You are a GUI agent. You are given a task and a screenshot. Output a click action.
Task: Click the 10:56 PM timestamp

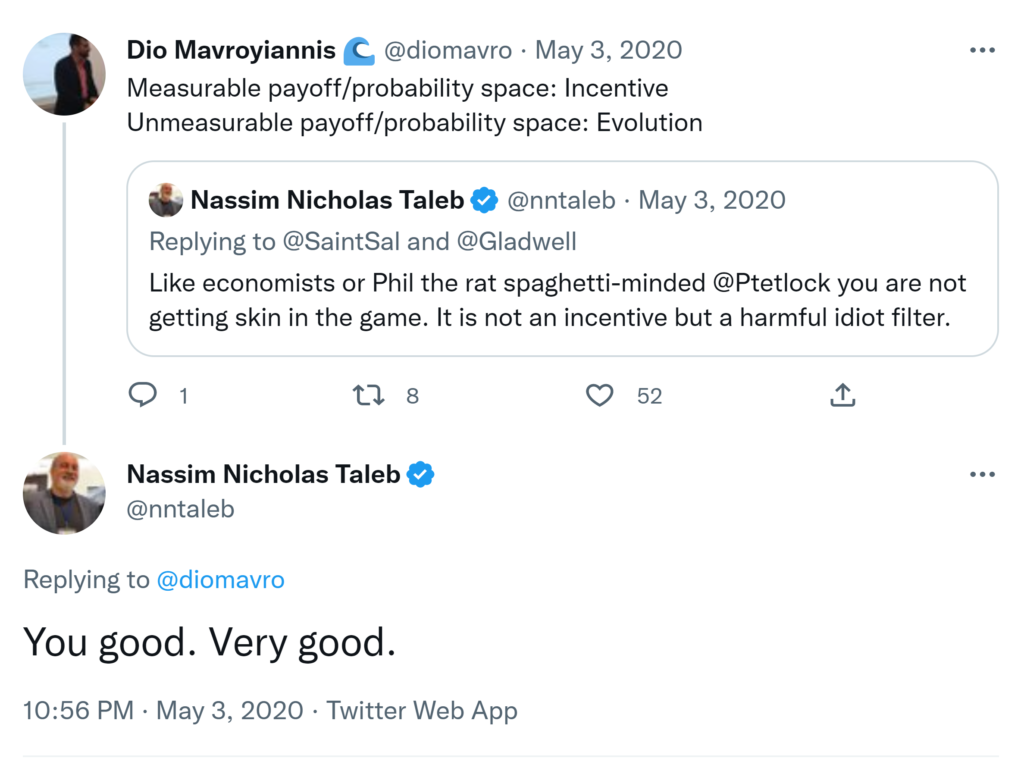pyautogui.click(x=78, y=711)
